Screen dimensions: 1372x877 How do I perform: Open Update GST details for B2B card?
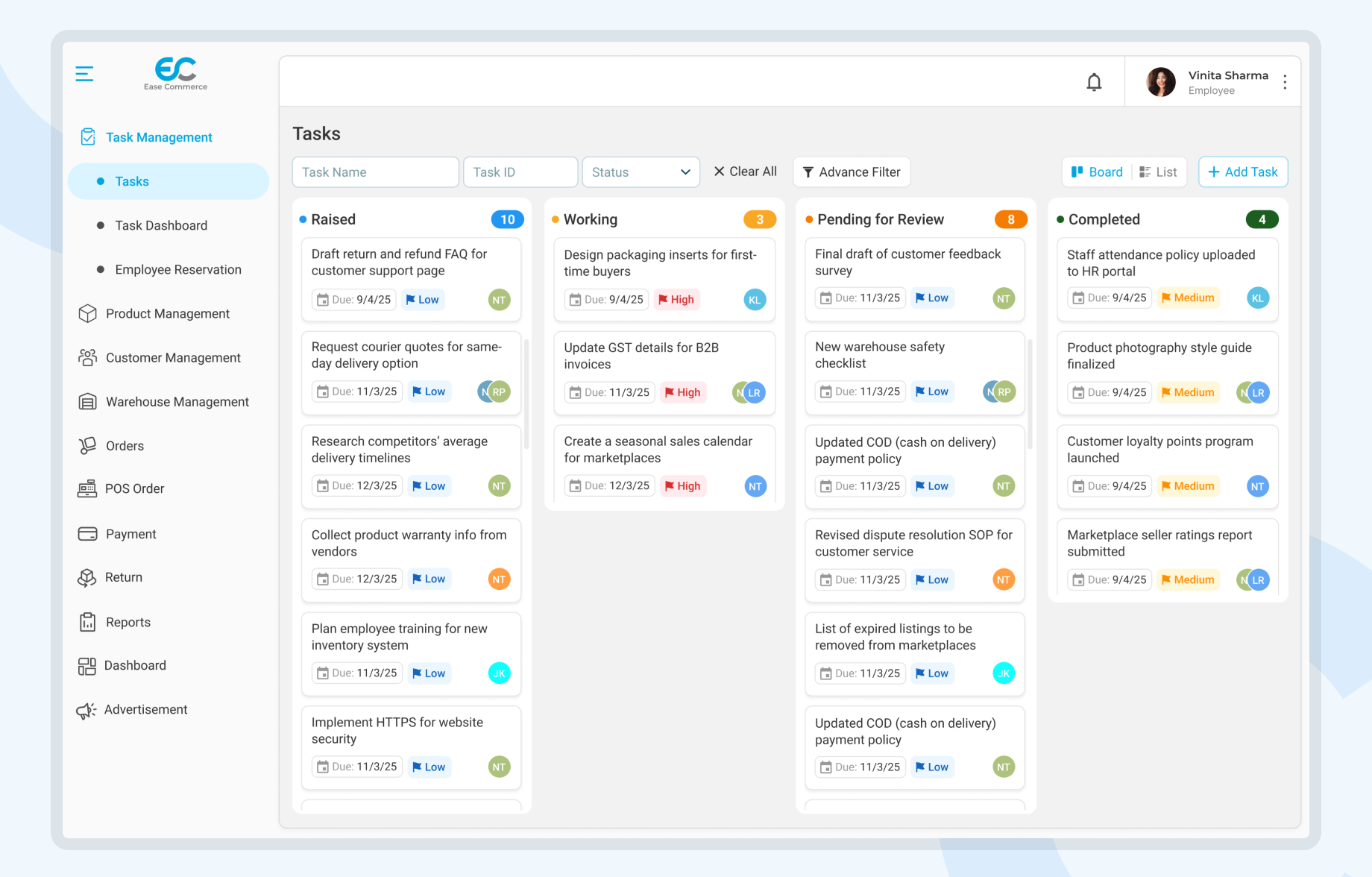coord(664,373)
